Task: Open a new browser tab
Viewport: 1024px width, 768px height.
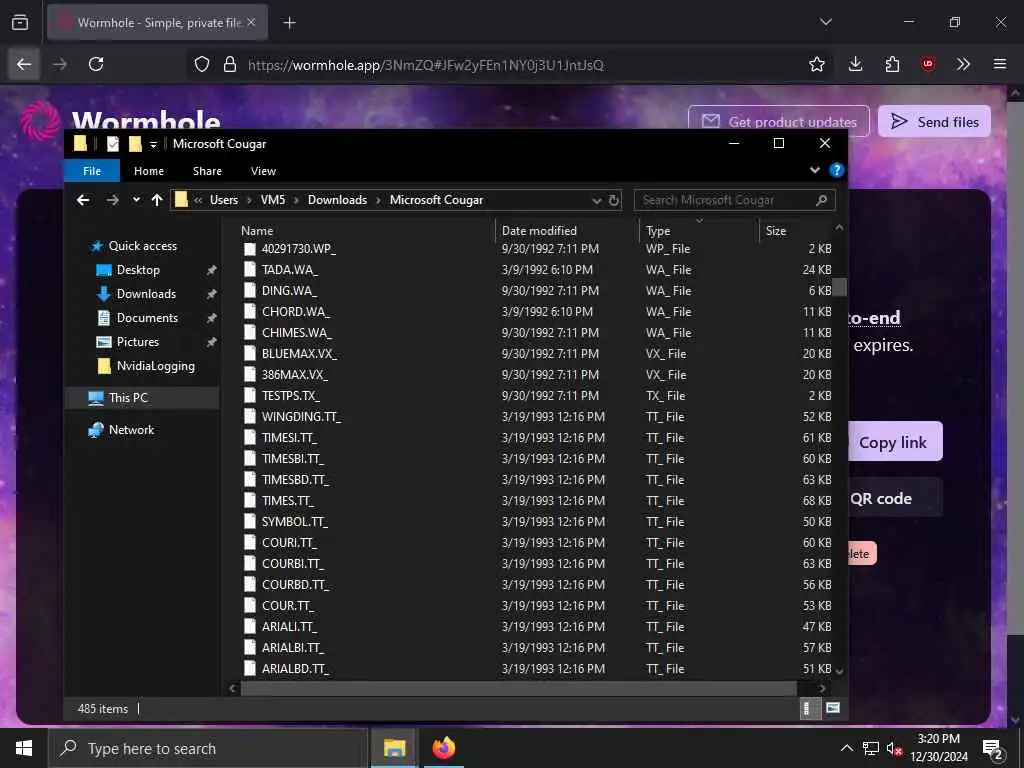Action: 289,23
